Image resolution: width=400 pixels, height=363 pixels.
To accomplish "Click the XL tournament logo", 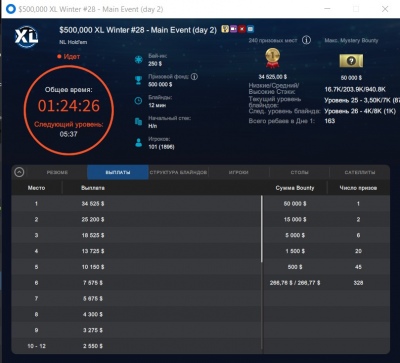I will [x=26, y=36].
